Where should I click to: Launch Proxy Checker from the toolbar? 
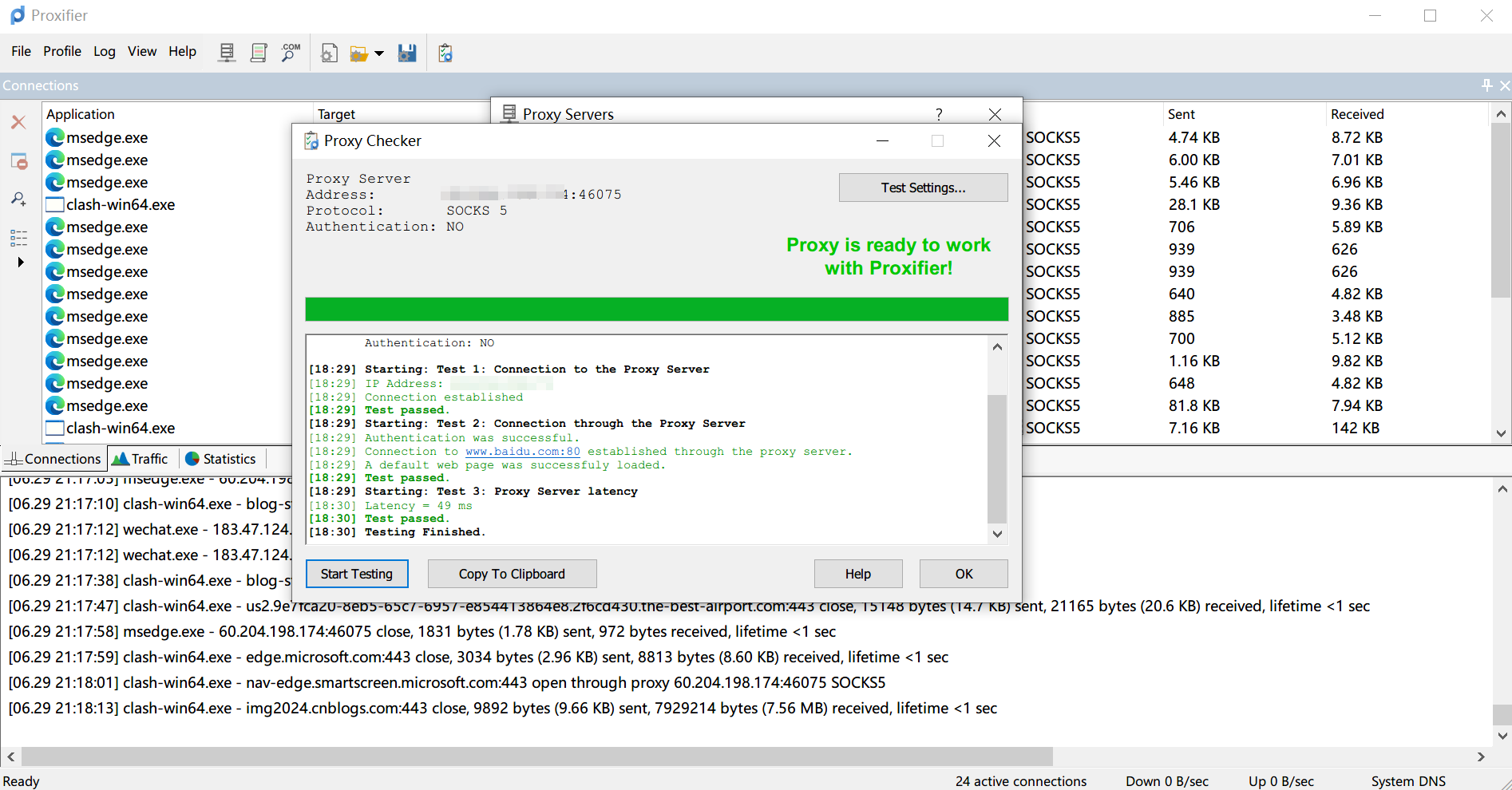tap(445, 53)
